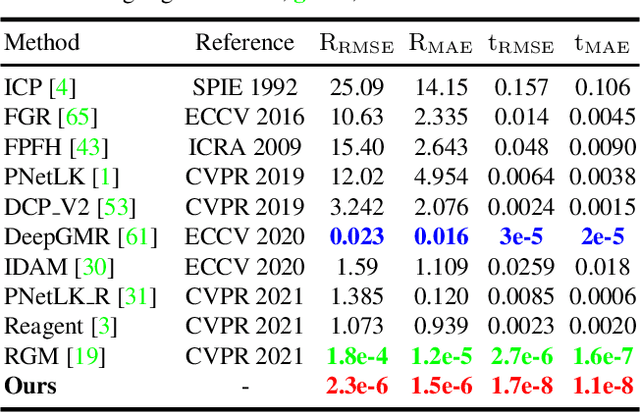Select the value 12.02 for PNetLK

click(x=357, y=177)
